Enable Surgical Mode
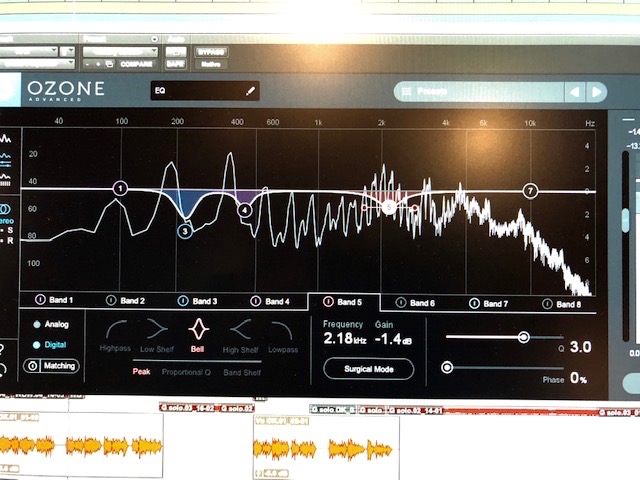Image resolution: width=640 pixels, height=480 pixels. pyautogui.click(x=369, y=369)
